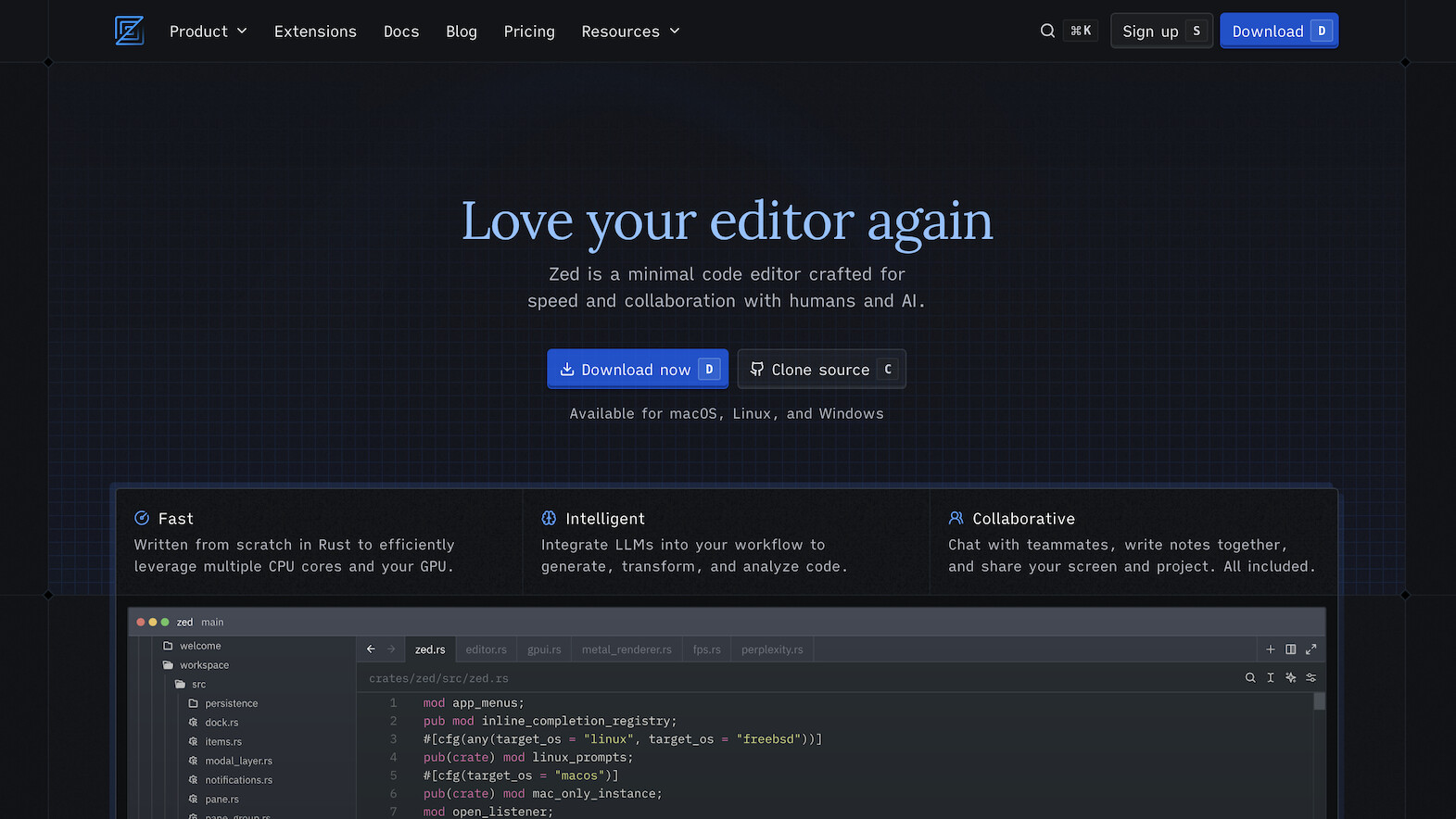Click code line 'mod app_menus;'

pyautogui.click(x=474, y=703)
